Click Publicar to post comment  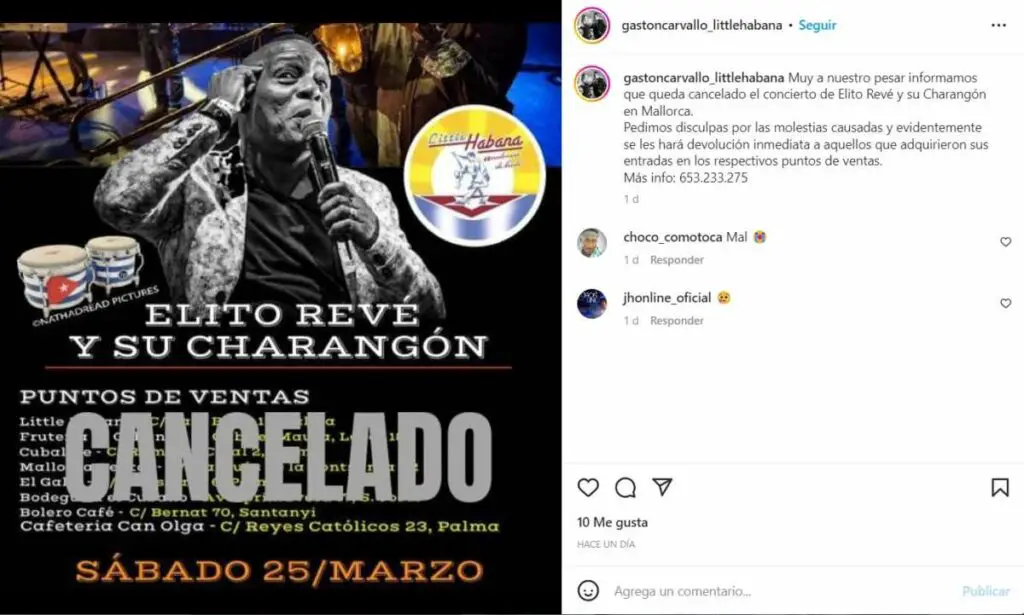985,591
